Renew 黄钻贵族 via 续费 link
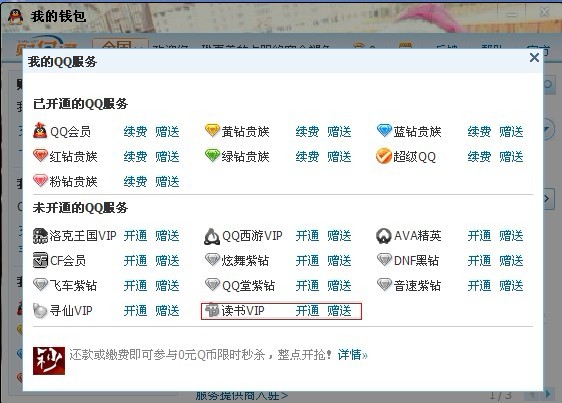This screenshot has height=403, width=562. (x=308, y=132)
